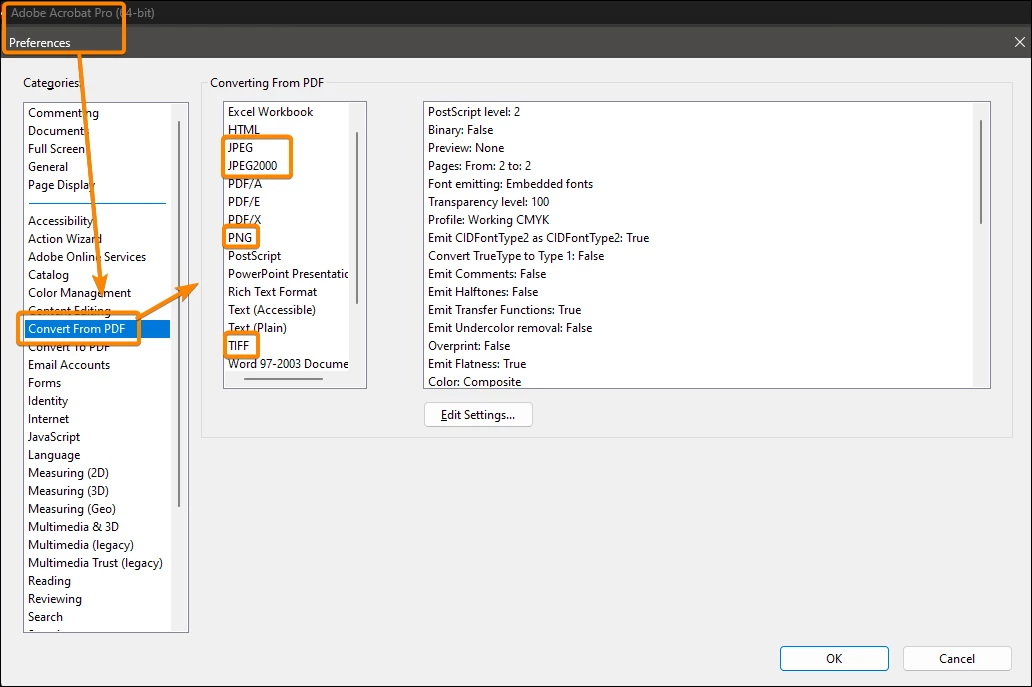Choose Text (Accessible) format
Viewport: 1032px width, 687px height.
pyautogui.click(x=272, y=309)
